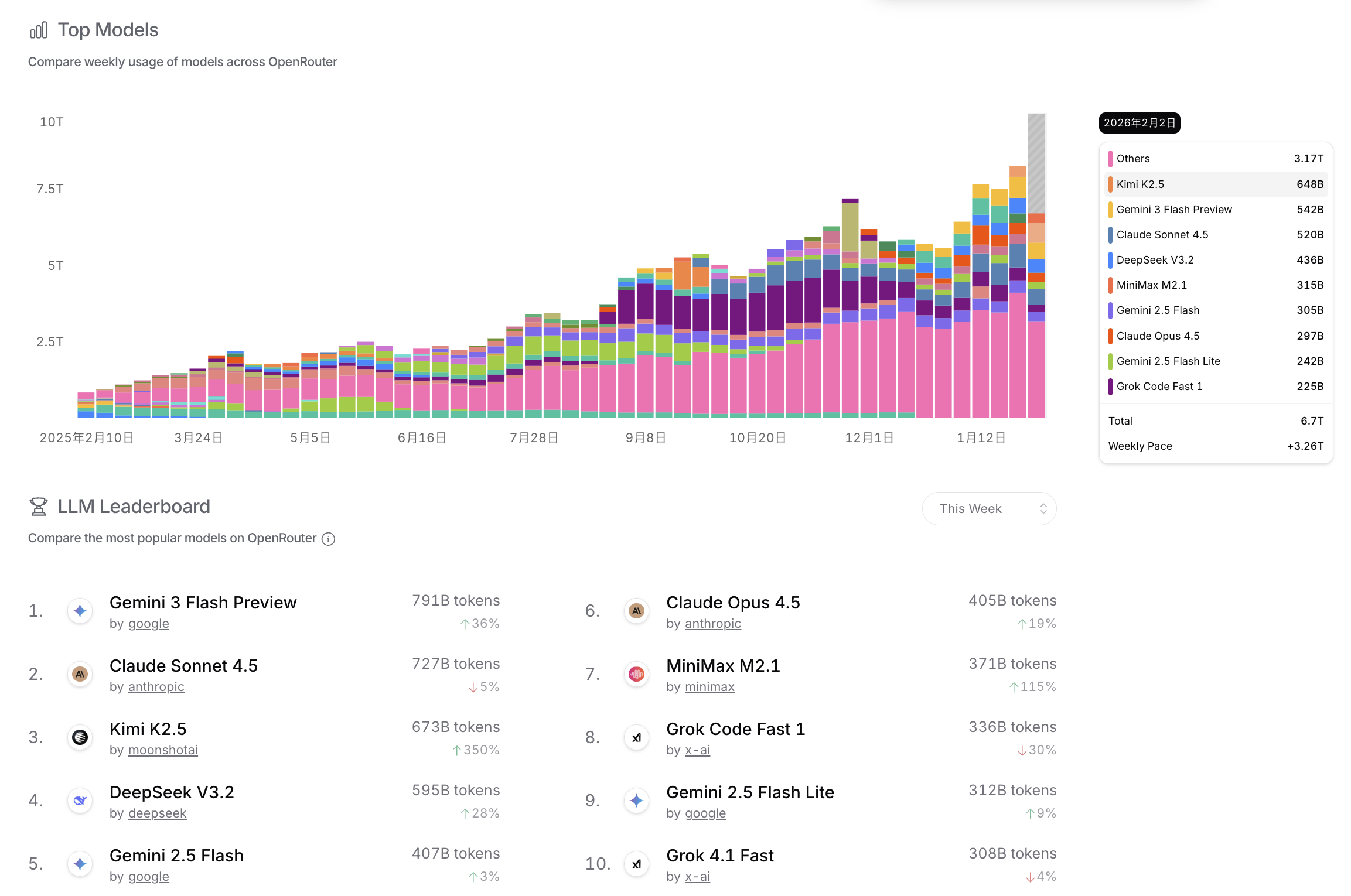Screen dimensions: 1351x896
Task: Select the Claude Opus 4.5 legend row
Action: tap(1216, 336)
